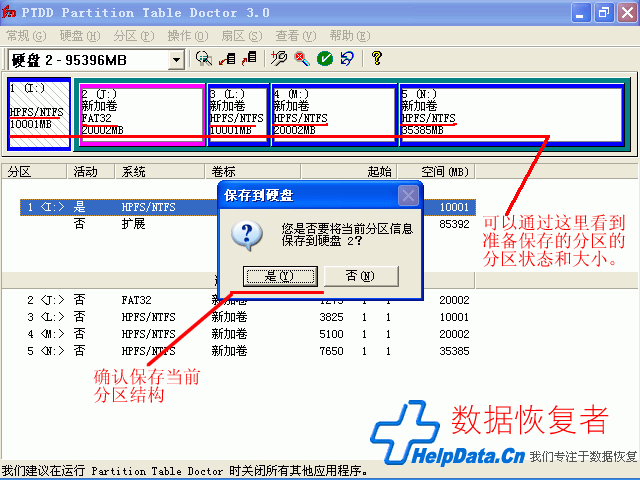
Task: Close the 保存到硬盘 dialog
Action: coord(408,196)
